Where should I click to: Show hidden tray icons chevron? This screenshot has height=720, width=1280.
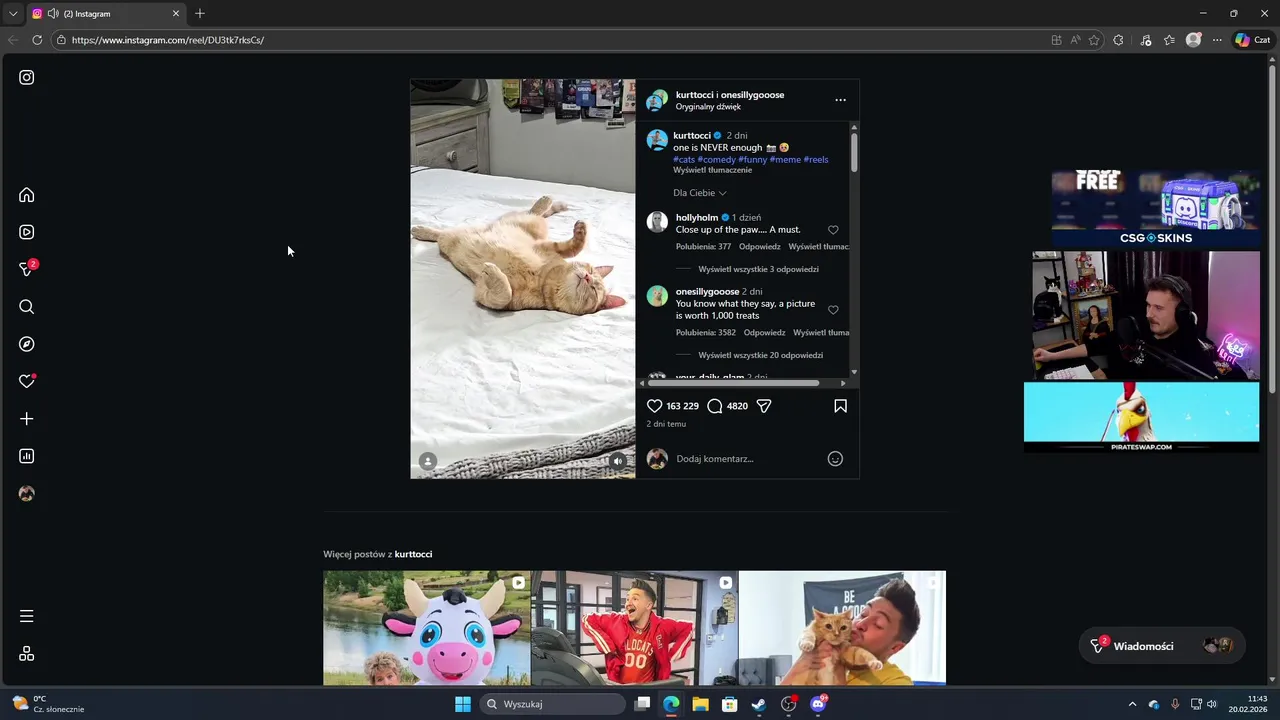pyautogui.click(x=1132, y=704)
